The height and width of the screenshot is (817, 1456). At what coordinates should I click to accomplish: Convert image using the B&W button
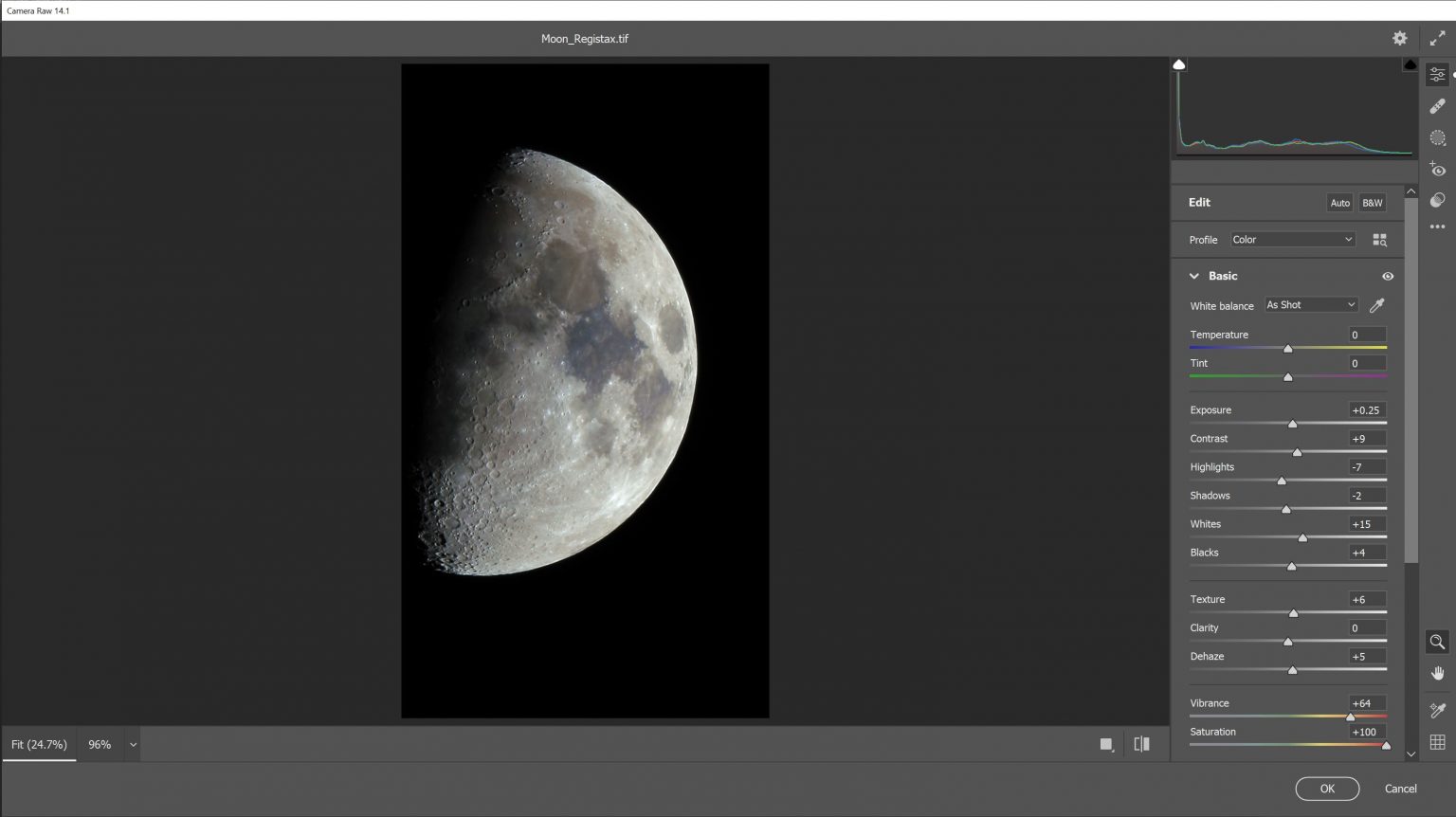pos(1371,202)
